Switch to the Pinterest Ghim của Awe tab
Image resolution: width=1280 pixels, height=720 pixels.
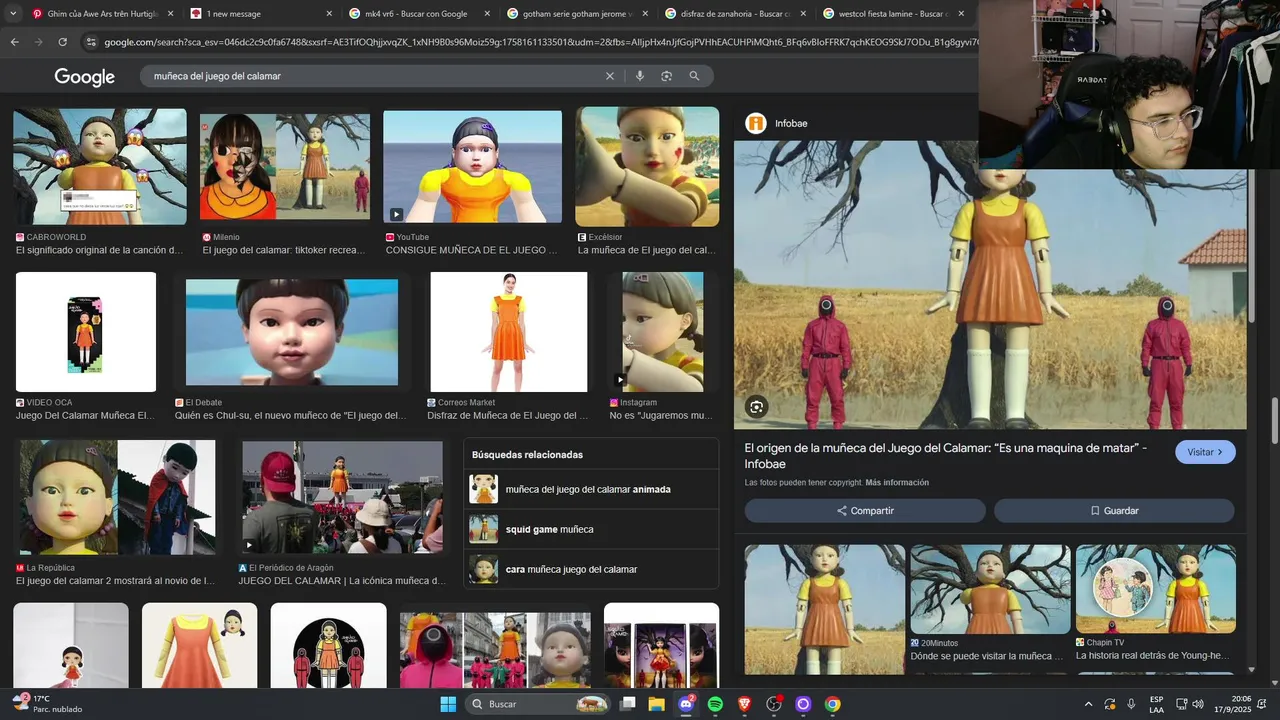[103, 14]
